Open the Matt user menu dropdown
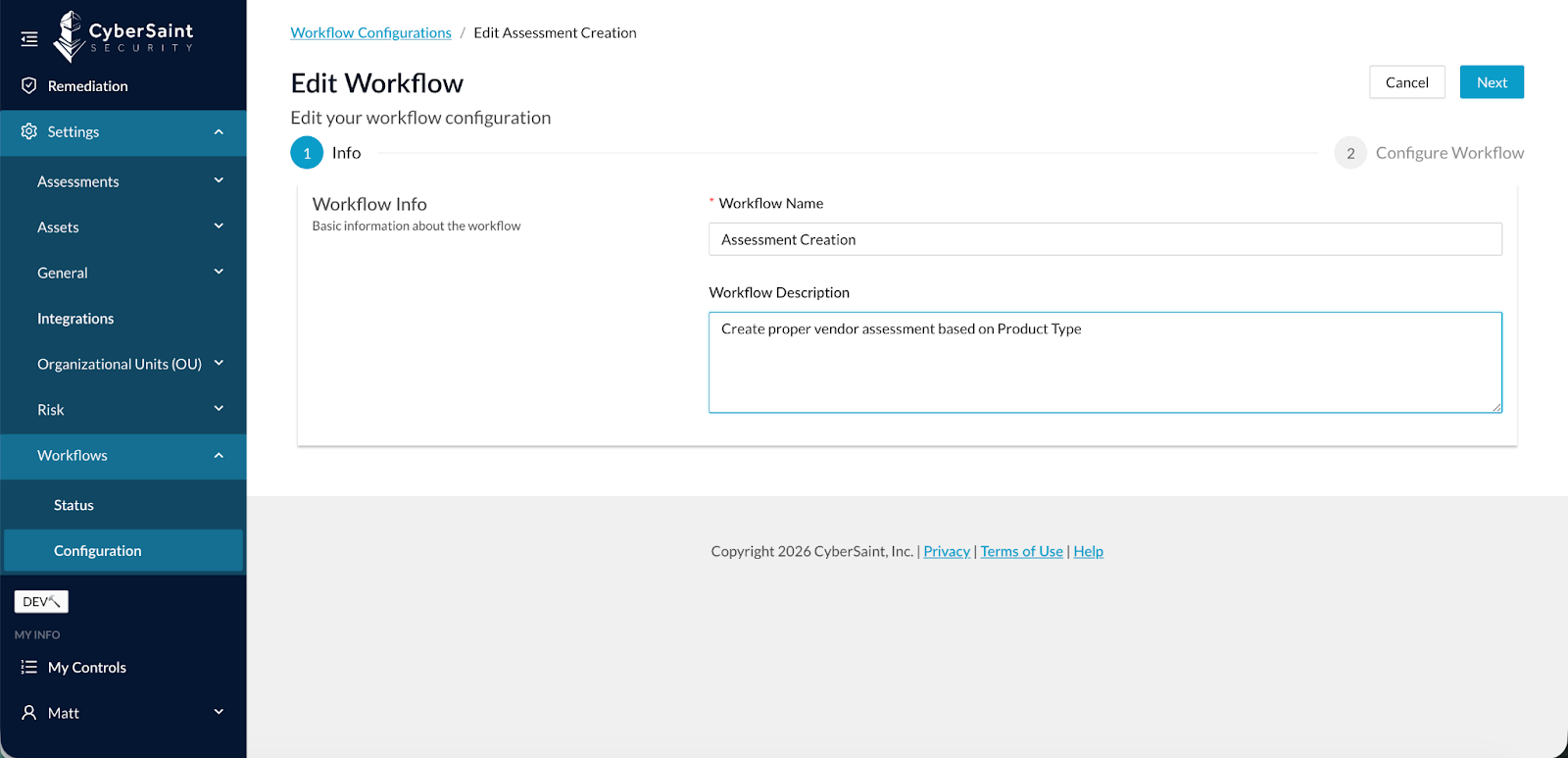This screenshot has height=758, width=1568. (x=219, y=713)
